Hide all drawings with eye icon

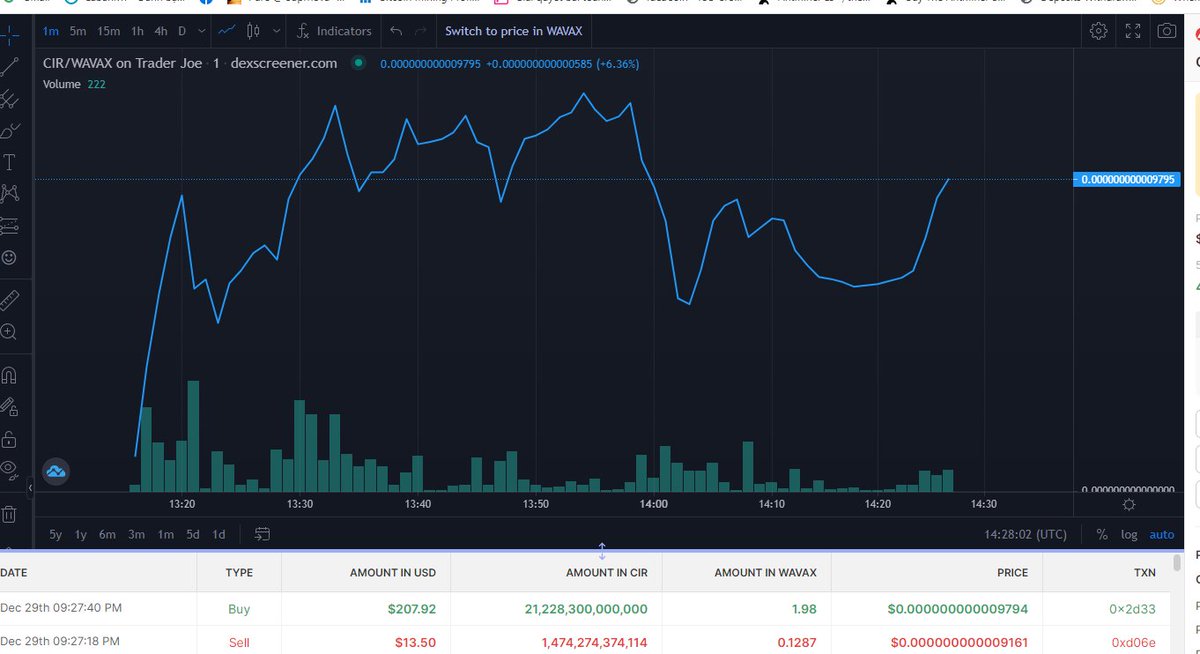[x=9, y=468]
